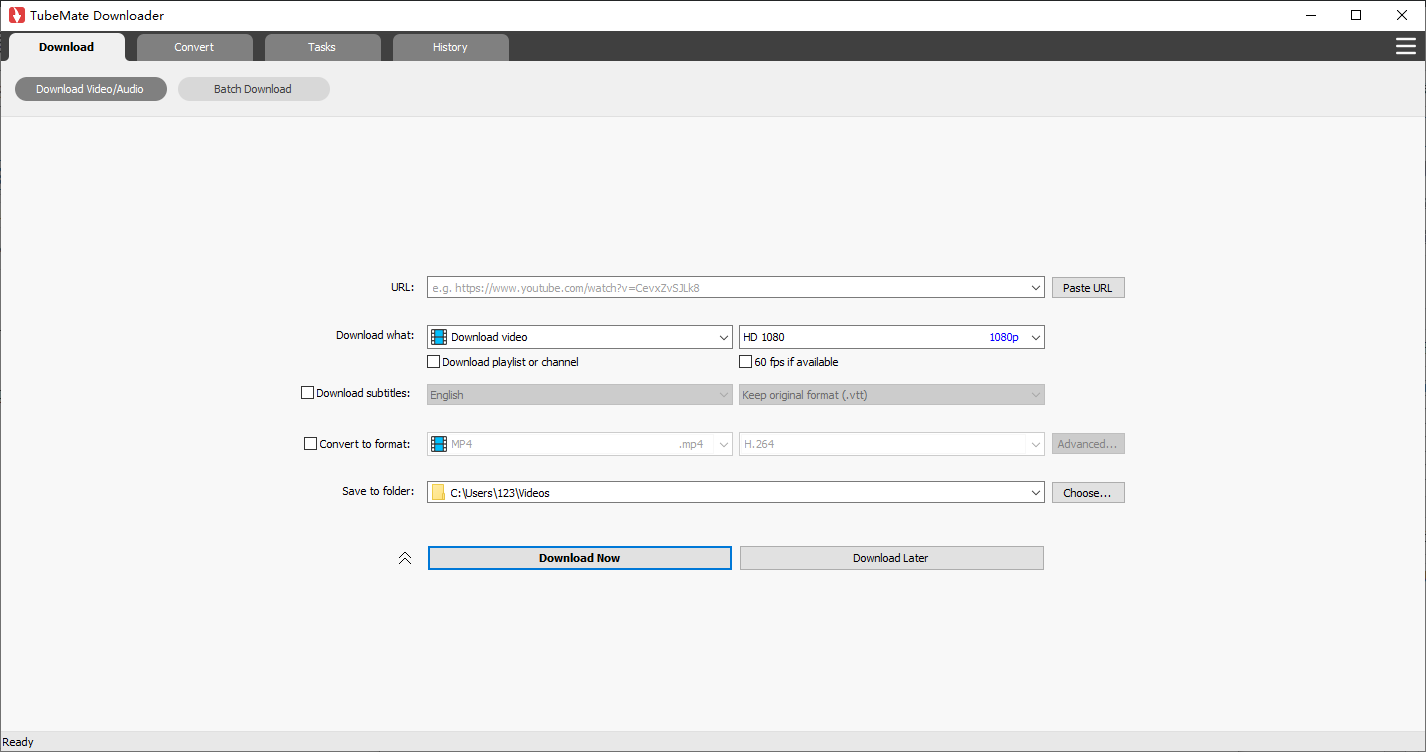The image size is (1426, 752).
Task: Switch to the Tasks tab
Action: coord(322,47)
